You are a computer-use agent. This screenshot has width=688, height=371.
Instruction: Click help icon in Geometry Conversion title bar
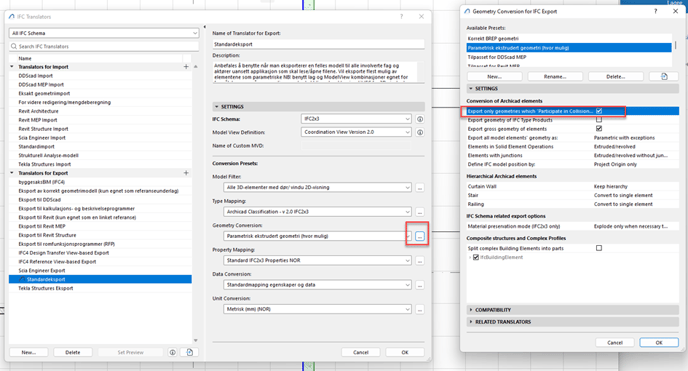656,11
